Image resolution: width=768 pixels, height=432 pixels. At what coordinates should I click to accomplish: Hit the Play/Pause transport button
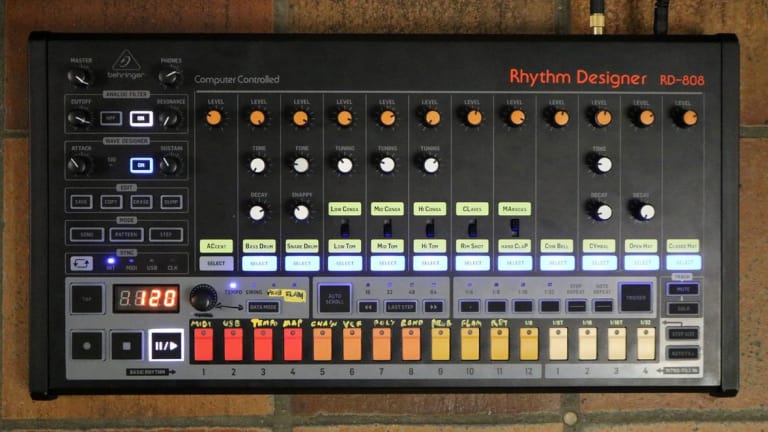(x=166, y=346)
